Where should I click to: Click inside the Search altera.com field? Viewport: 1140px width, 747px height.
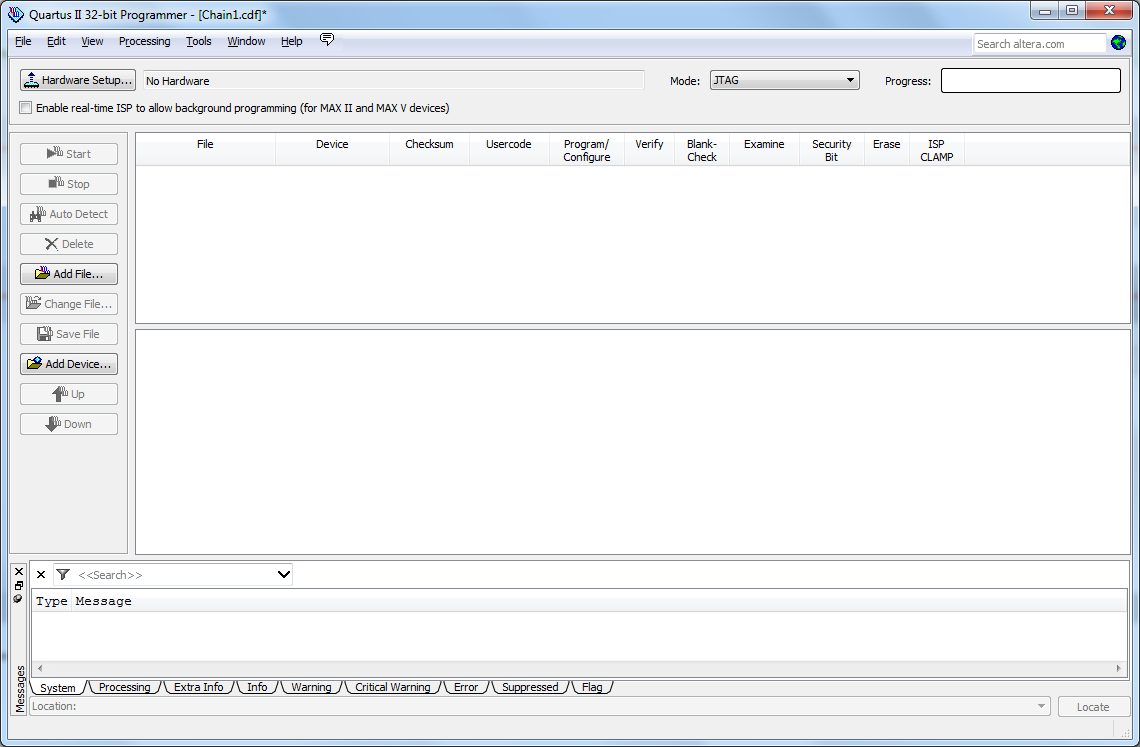pos(1040,44)
